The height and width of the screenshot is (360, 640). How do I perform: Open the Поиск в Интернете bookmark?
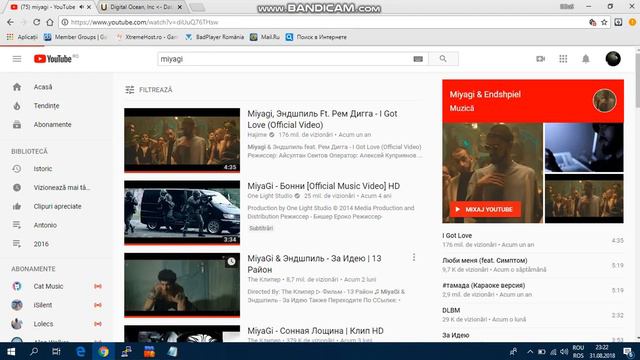coord(317,37)
